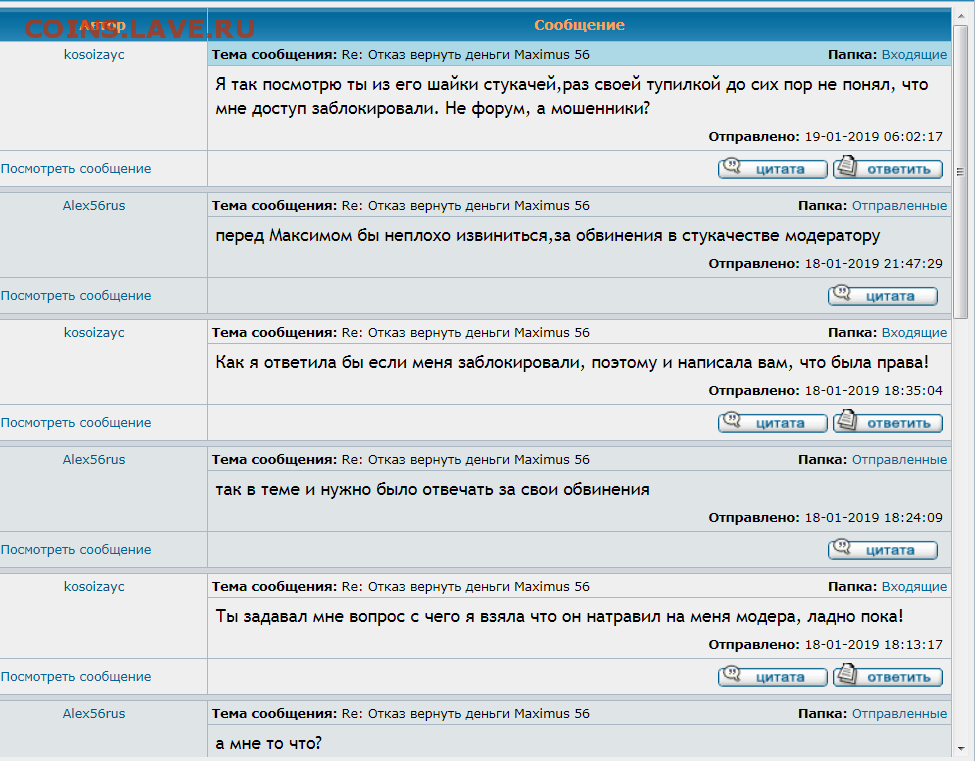977x761 pixels.
Task: Click 'ответить' for the 19-01-2019 06:02:17 message
Action: tap(888, 169)
